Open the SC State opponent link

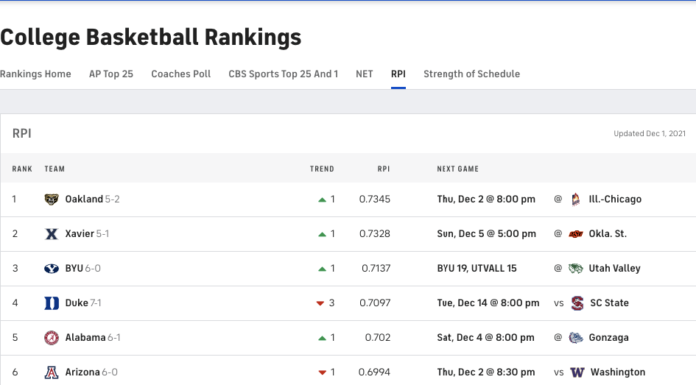point(609,303)
